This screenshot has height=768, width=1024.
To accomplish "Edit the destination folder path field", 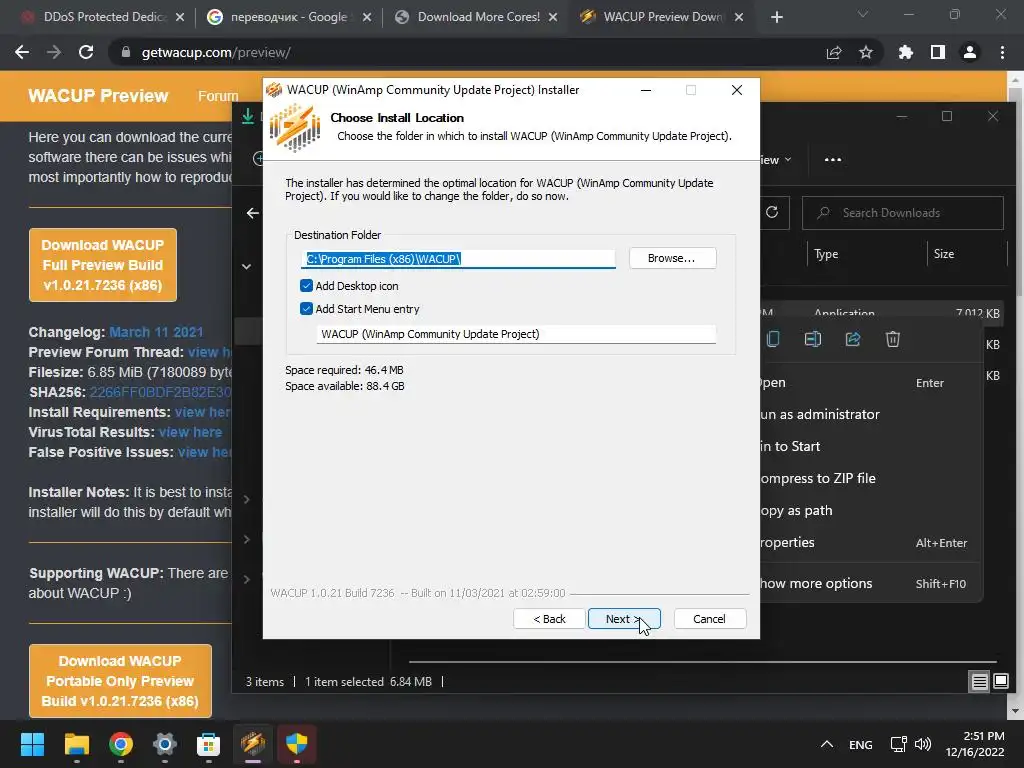I will [458, 259].
